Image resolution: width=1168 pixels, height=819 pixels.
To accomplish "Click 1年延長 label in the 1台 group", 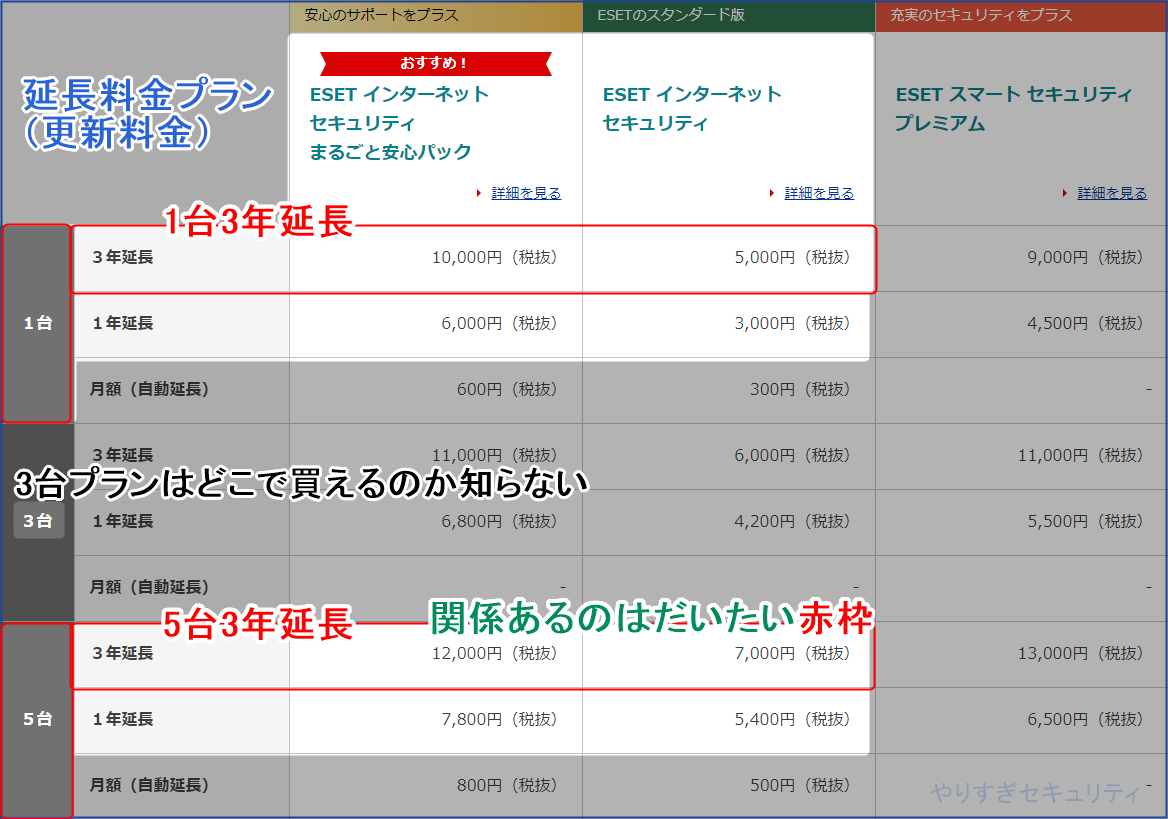I will (123, 323).
